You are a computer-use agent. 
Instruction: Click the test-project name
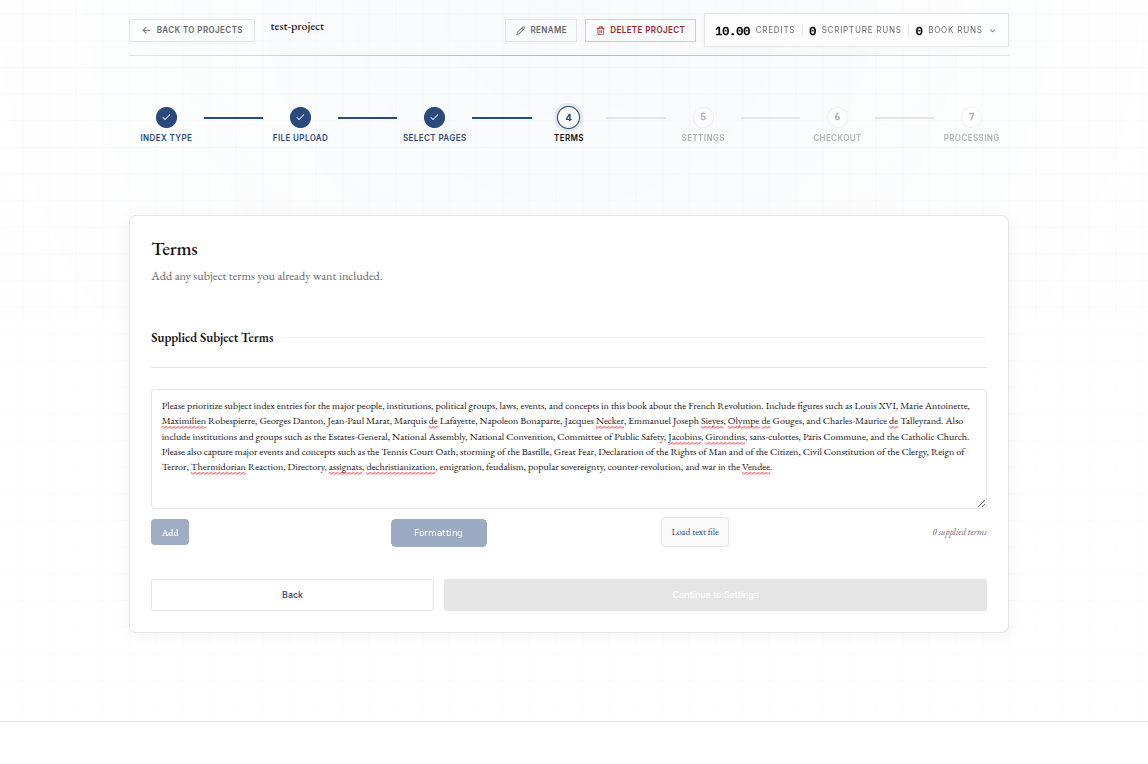pyautogui.click(x=297, y=26)
